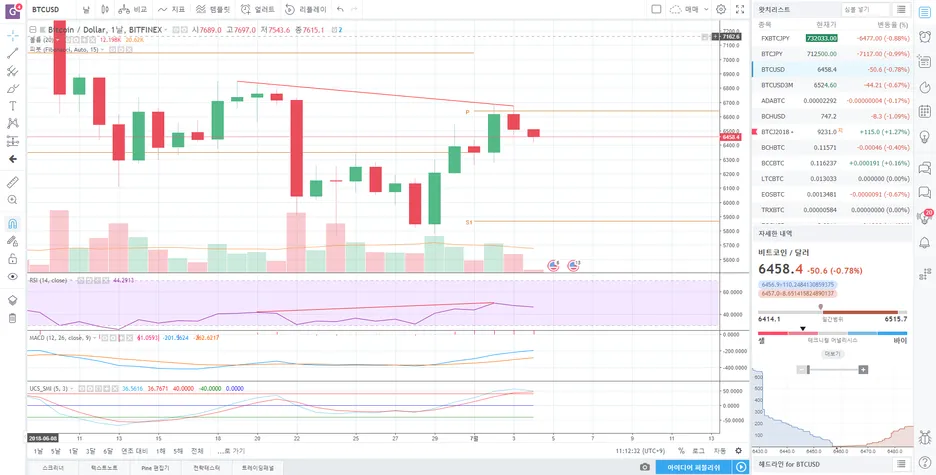936x475 pixels.
Task: Start bar Replay (리플레이)
Action: coord(306,9)
